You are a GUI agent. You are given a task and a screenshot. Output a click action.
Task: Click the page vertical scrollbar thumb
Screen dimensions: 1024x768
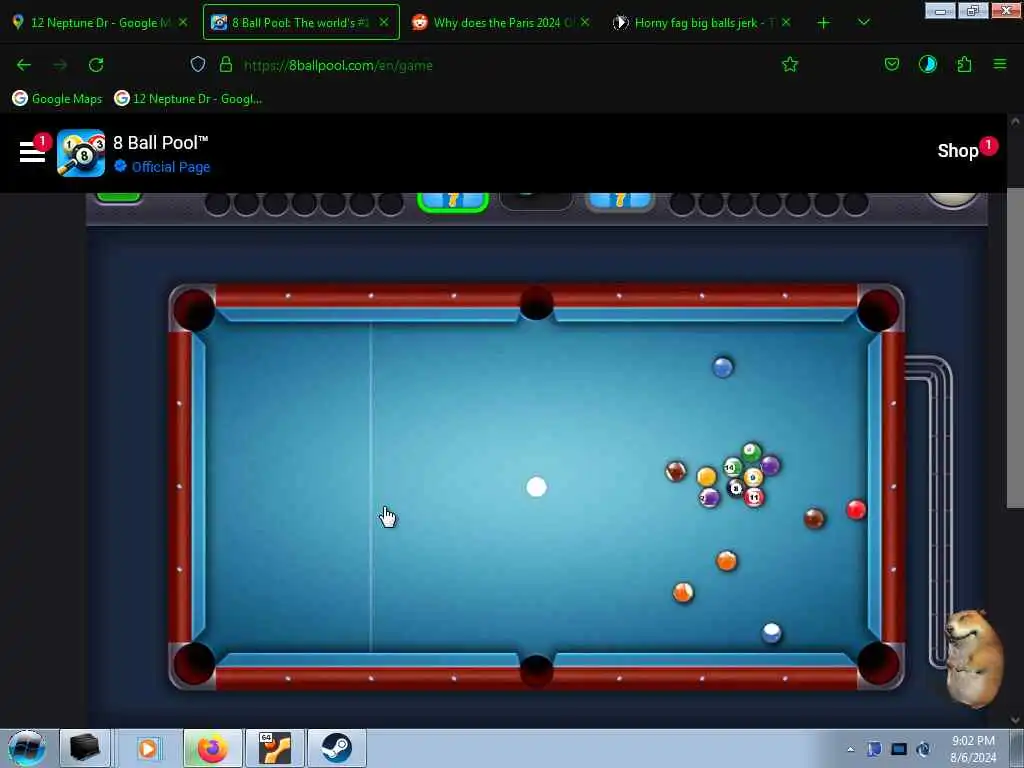pyautogui.click(x=1015, y=348)
